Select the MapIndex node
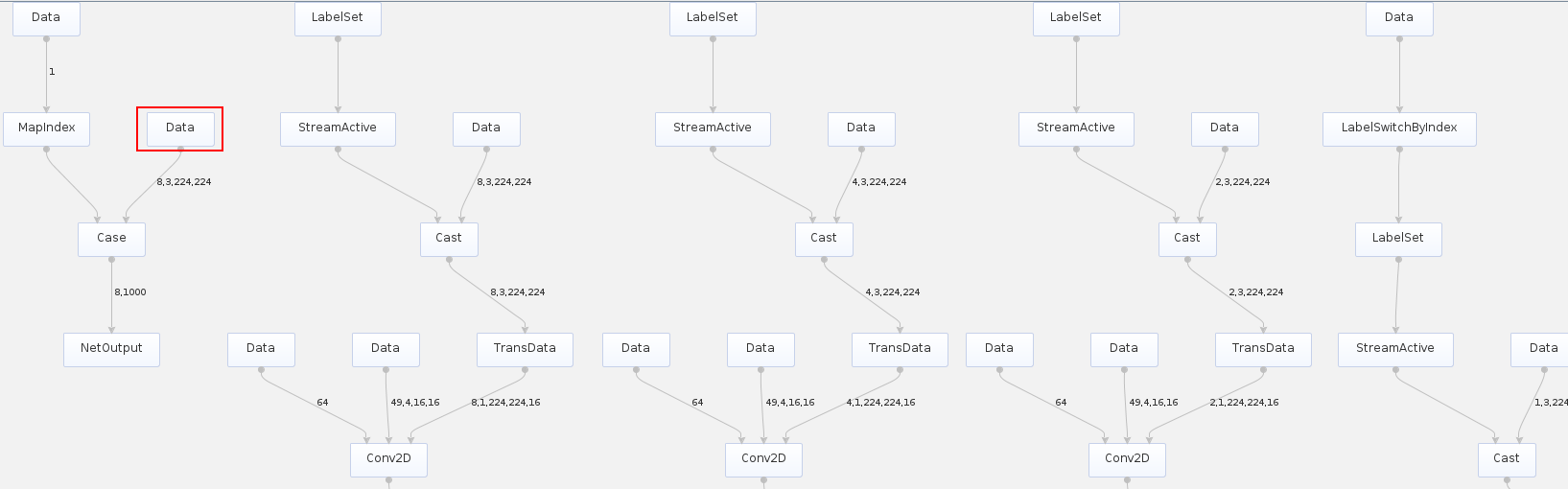The width and height of the screenshot is (1568, 489). coord(46,128)
